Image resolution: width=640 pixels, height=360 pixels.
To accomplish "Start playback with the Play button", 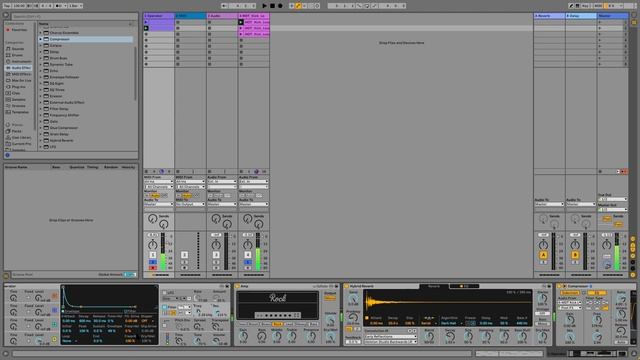I will [x=264, y=6].
